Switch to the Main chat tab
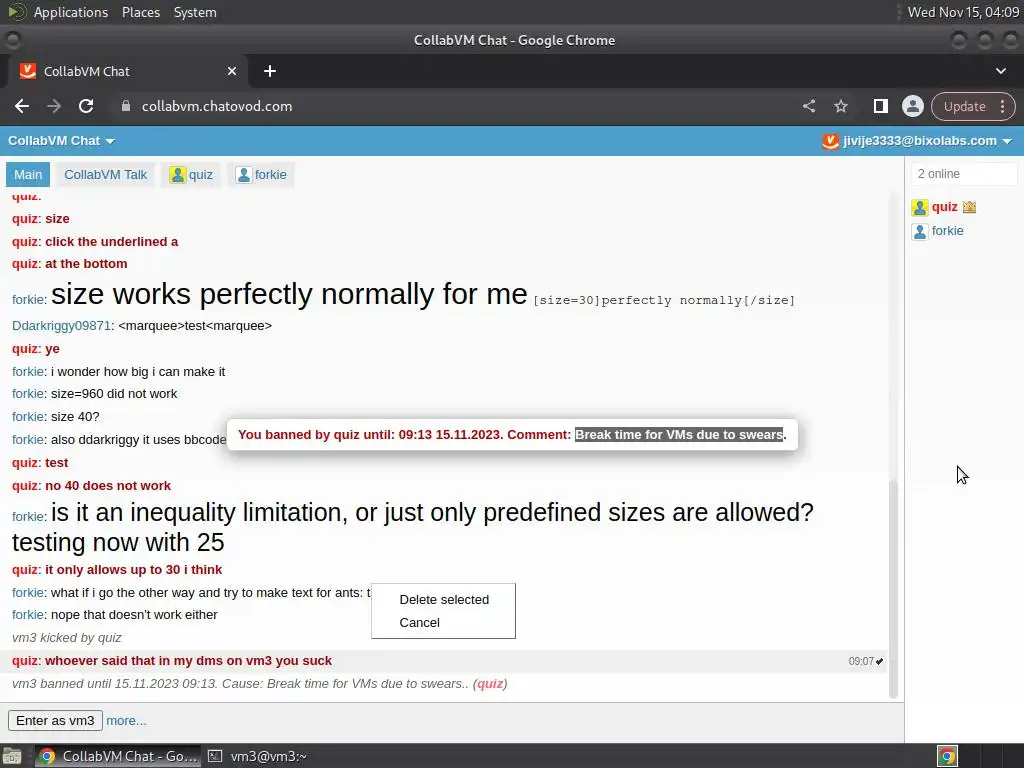Viewport: 1024px width, 768px height. [28, 174]
